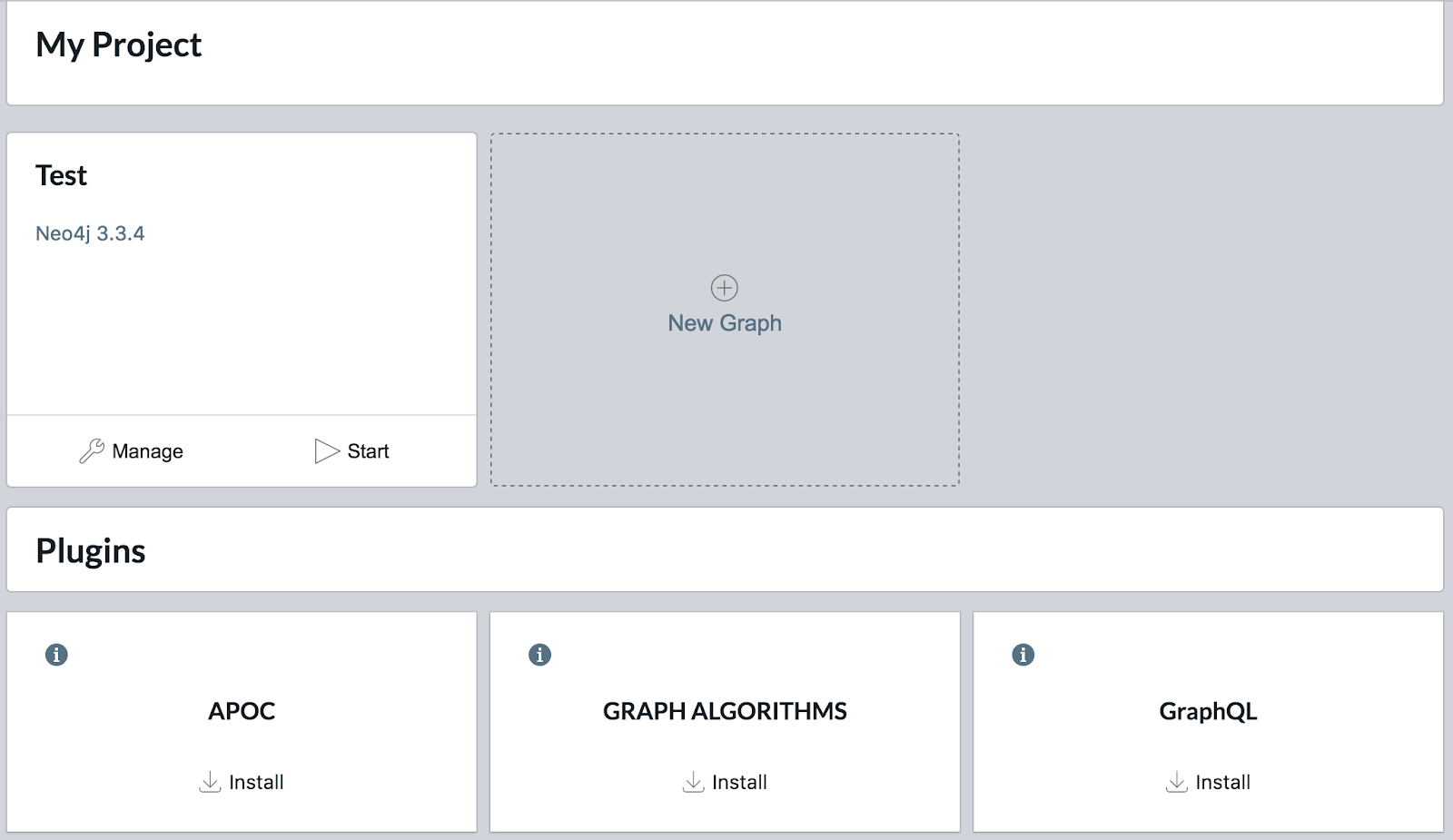
Task: Open the GraphQL plugin info icon
Action: click(x=1023, y=655)
